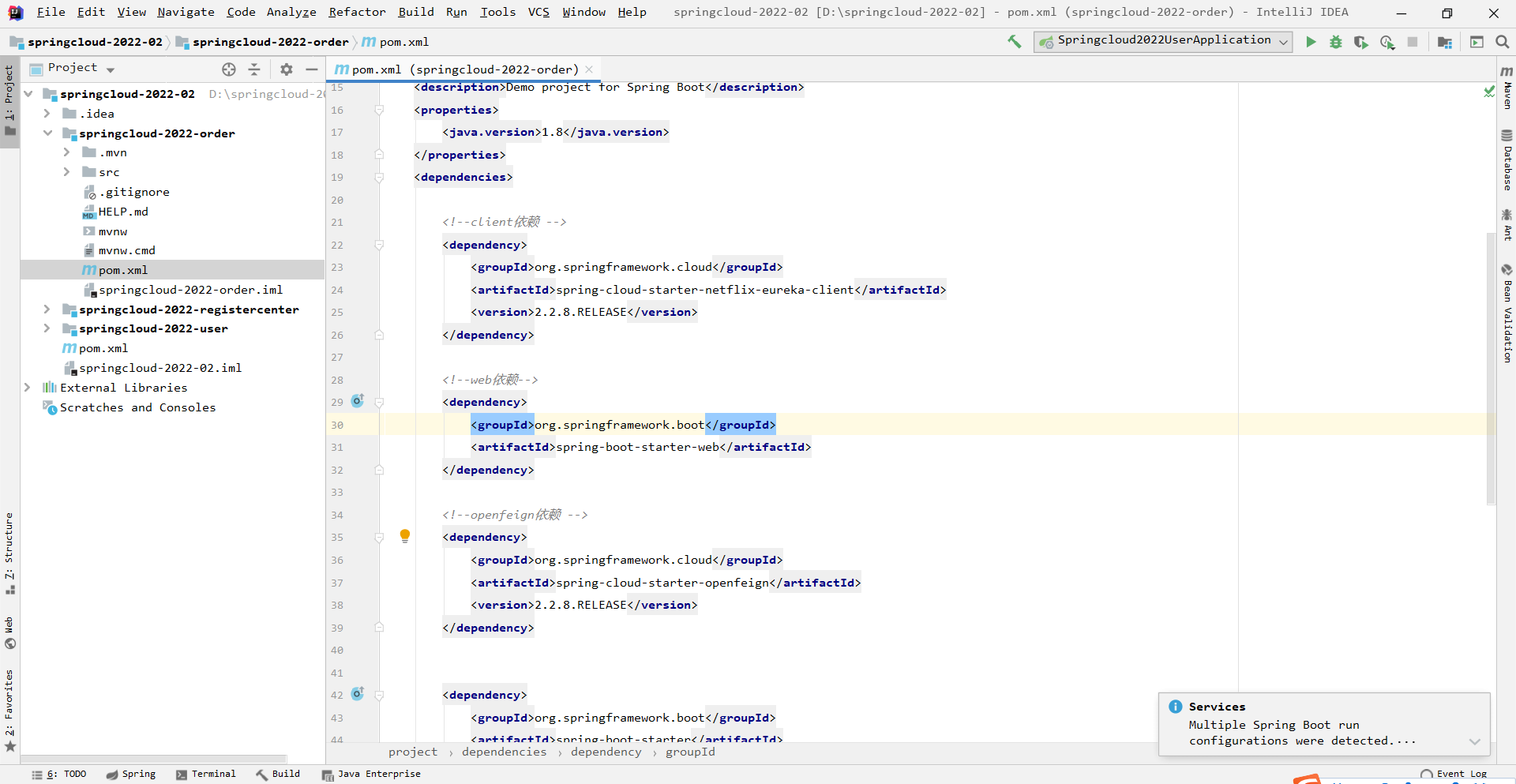The height and width of the screenshot is (784, 1516).
Task: Open the Structure tool window
Action: [x=9, y=553]
